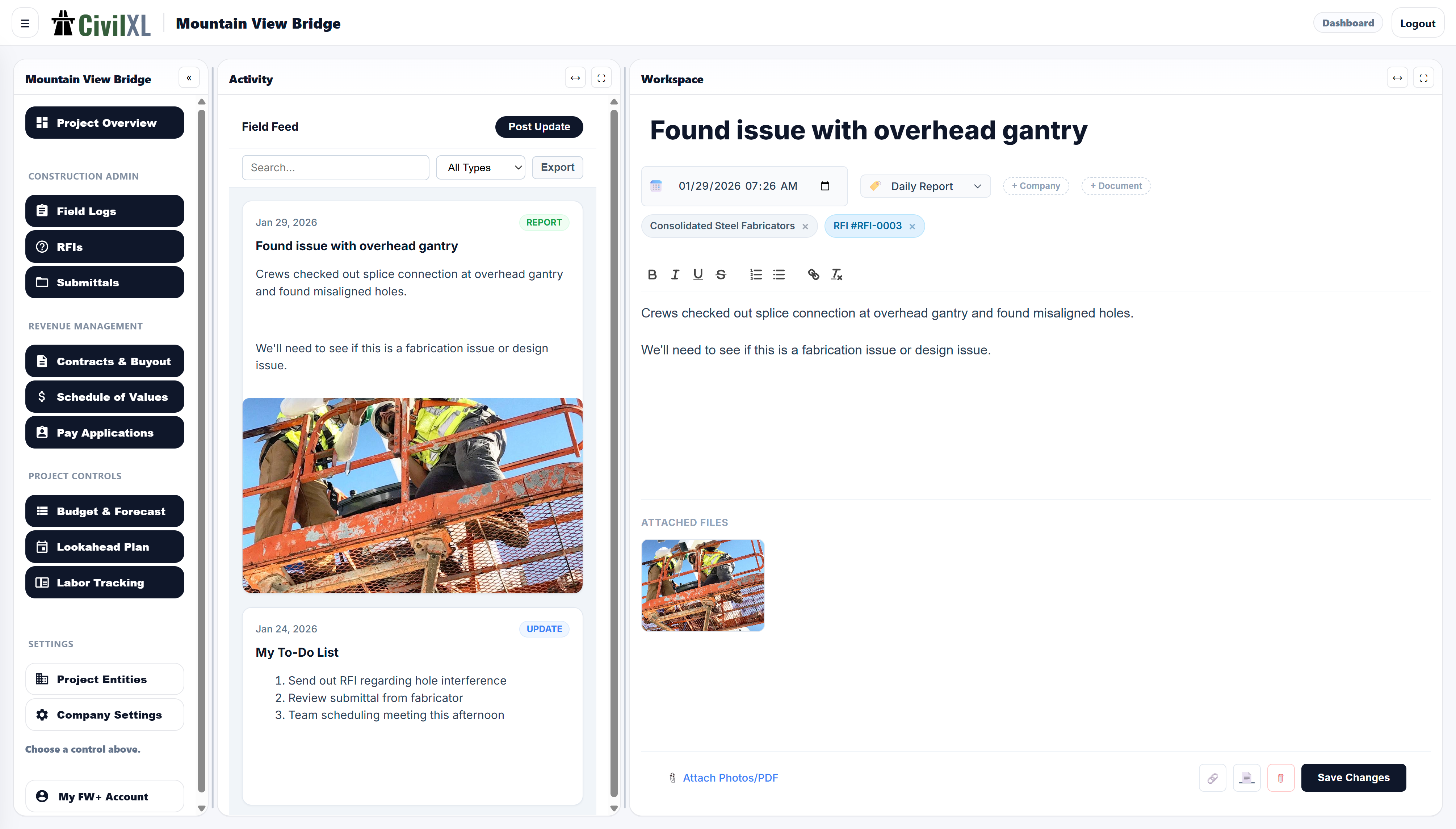The width and height of the screenshot is (1456, 829).
Task: Open hamburger menu at top left
Action: [25, 23]
